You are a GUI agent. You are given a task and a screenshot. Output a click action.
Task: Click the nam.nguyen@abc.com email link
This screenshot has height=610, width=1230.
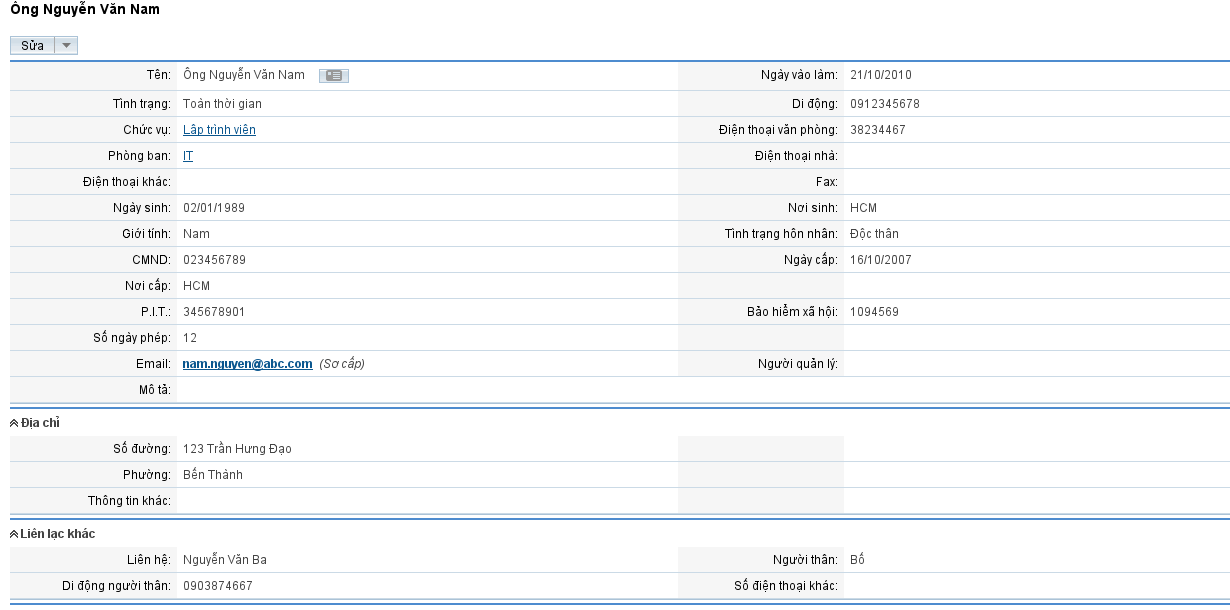click(247, 364)
